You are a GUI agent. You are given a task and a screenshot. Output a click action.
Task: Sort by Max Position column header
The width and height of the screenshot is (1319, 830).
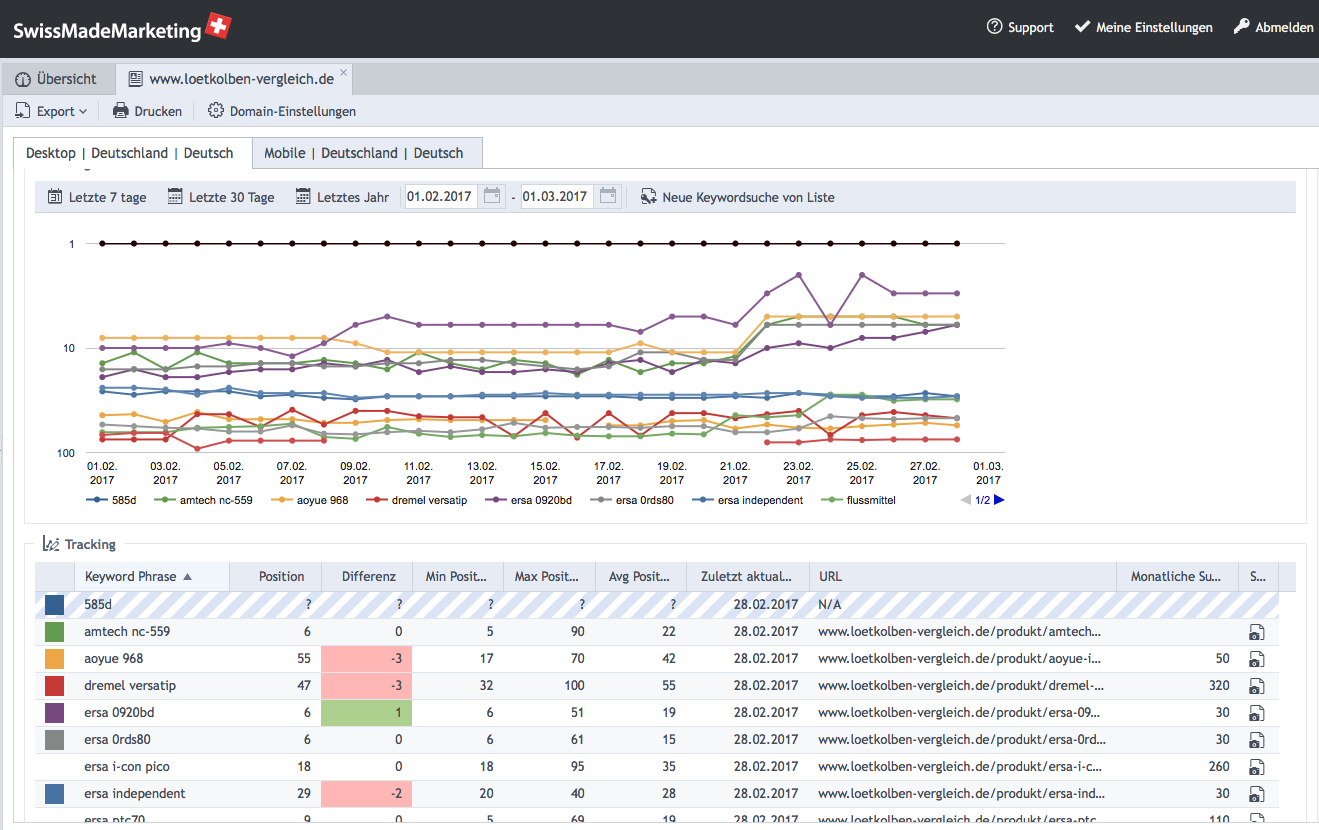(548, 576)
